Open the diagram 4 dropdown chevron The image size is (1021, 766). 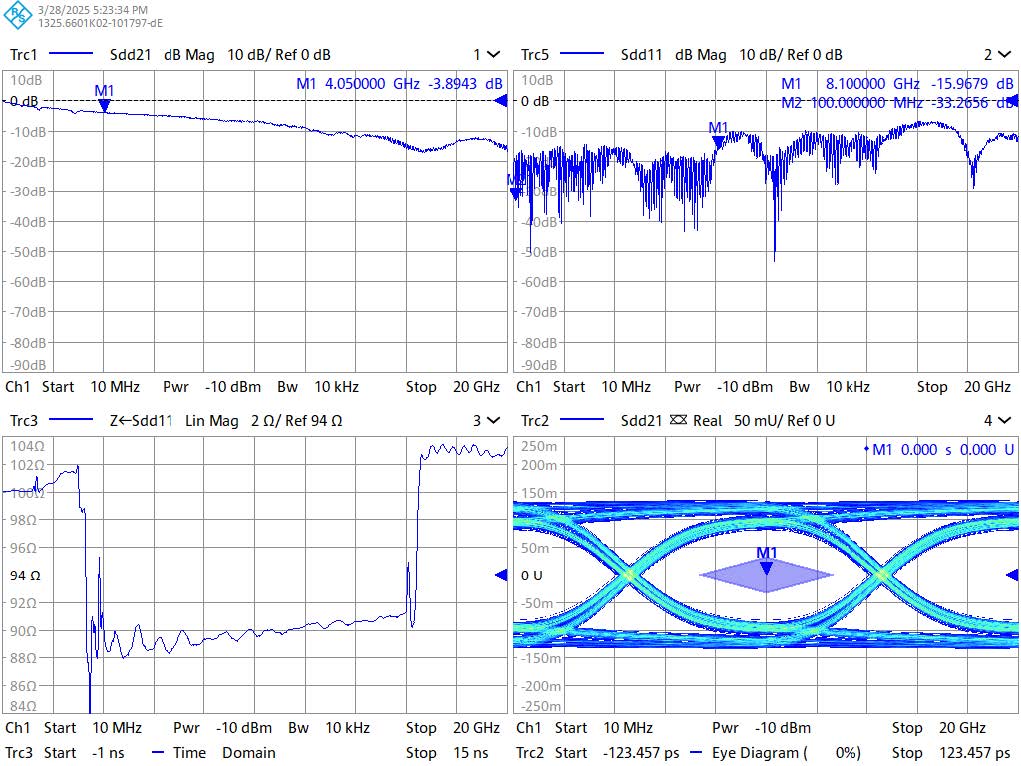pos(1003,421)
